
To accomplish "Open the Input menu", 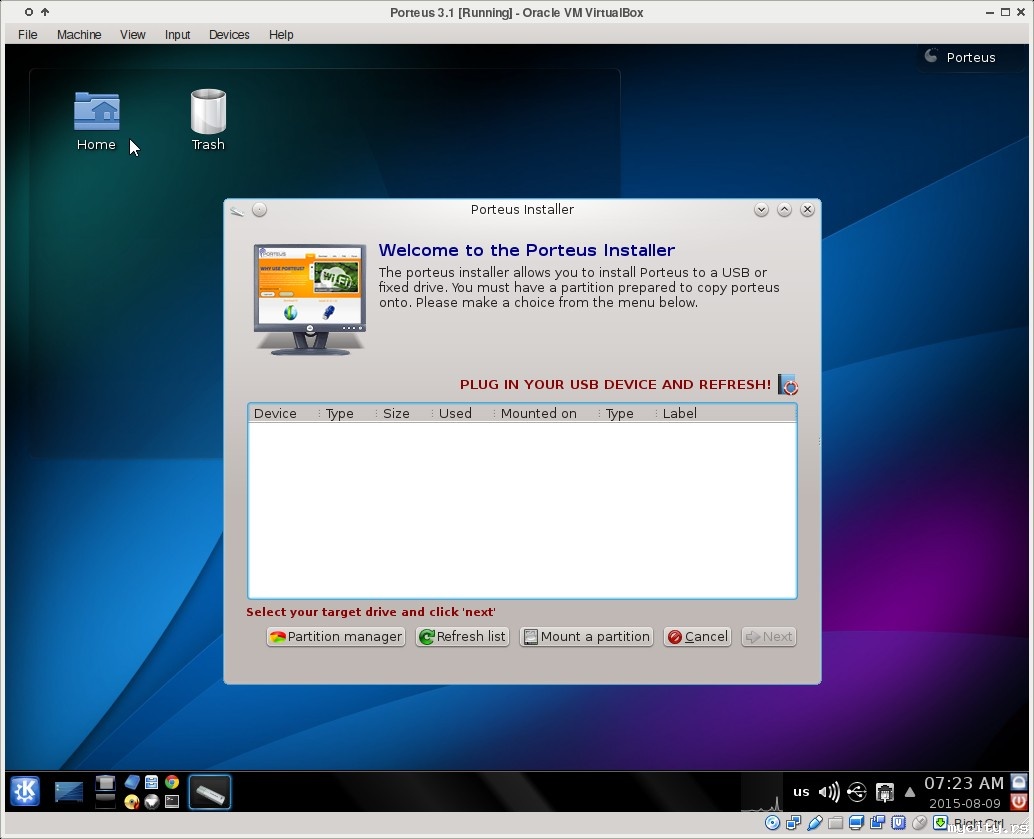I will click(x=177, y=34).
